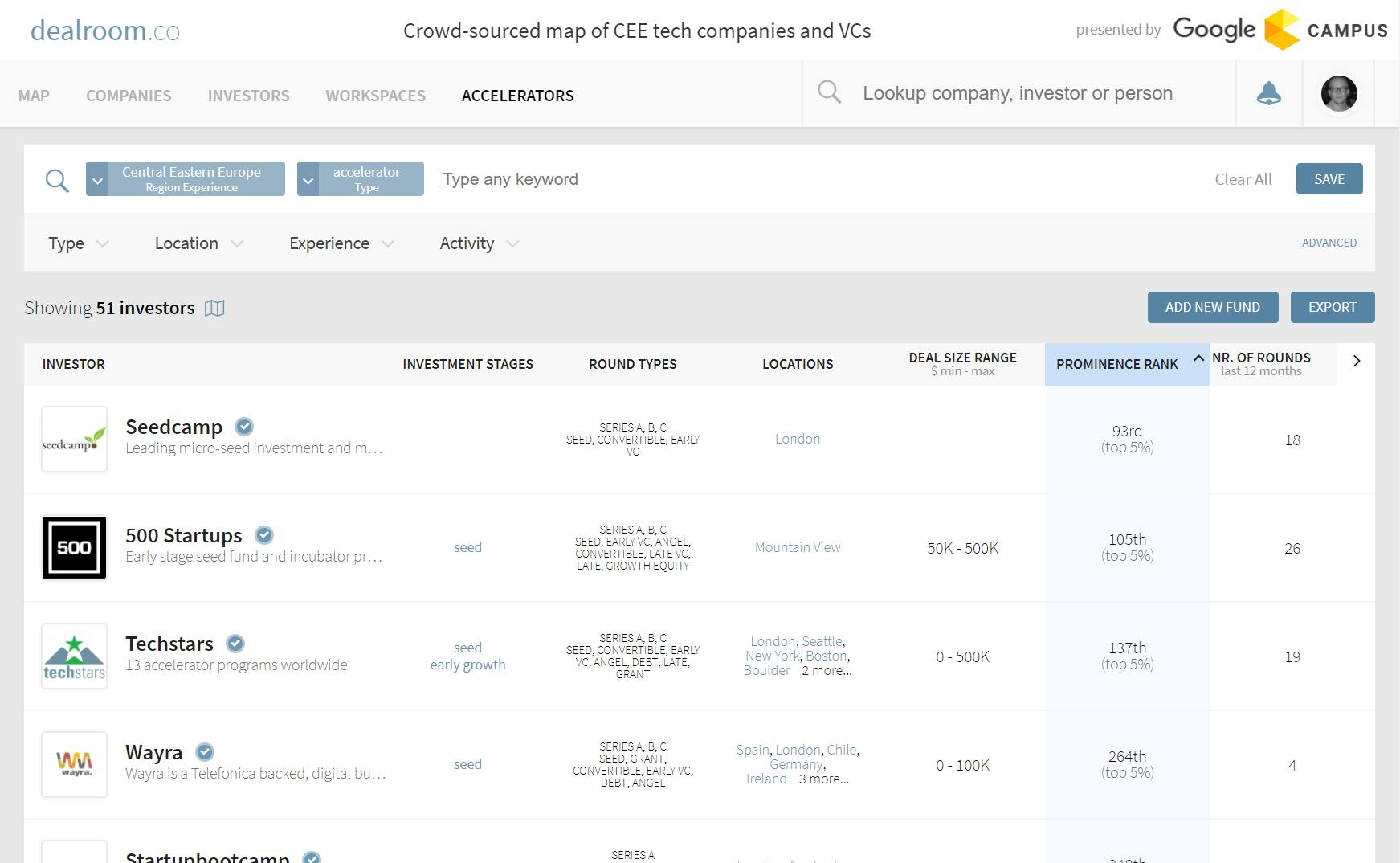
Task: Open the user profile avatar
Action: click(1339, 93)
